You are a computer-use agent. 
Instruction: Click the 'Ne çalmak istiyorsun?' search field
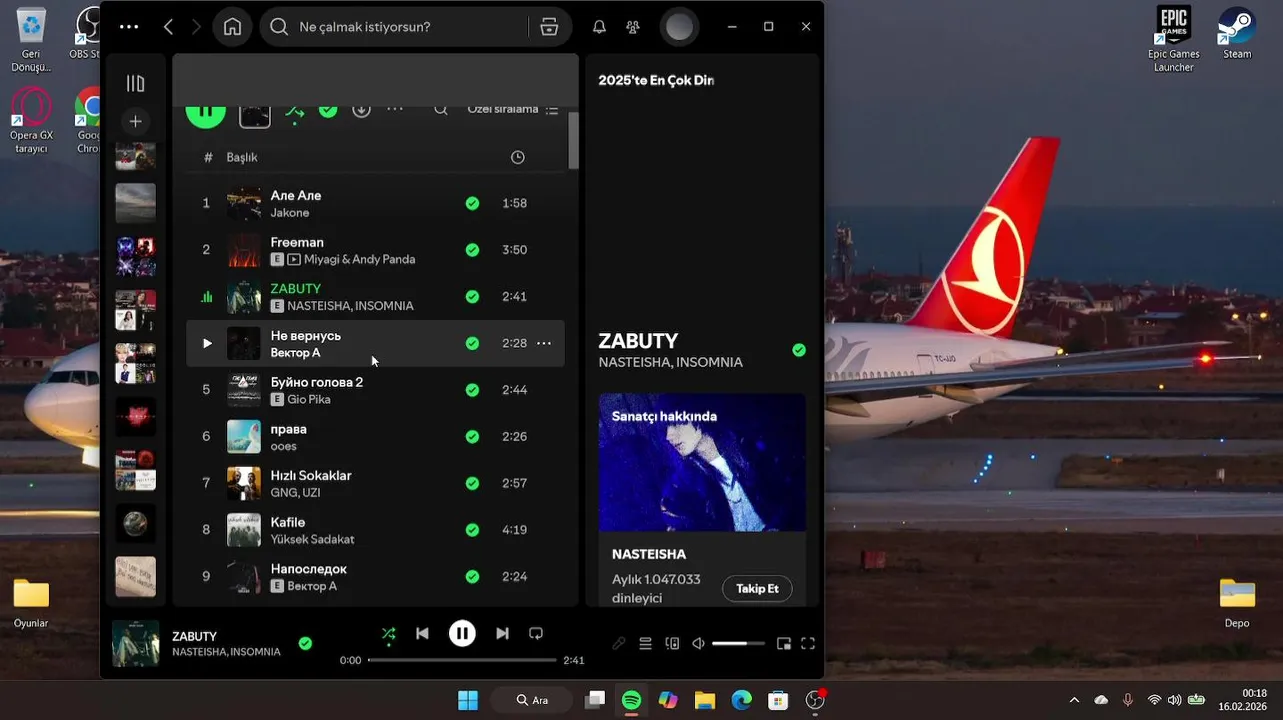pos(392,27)
